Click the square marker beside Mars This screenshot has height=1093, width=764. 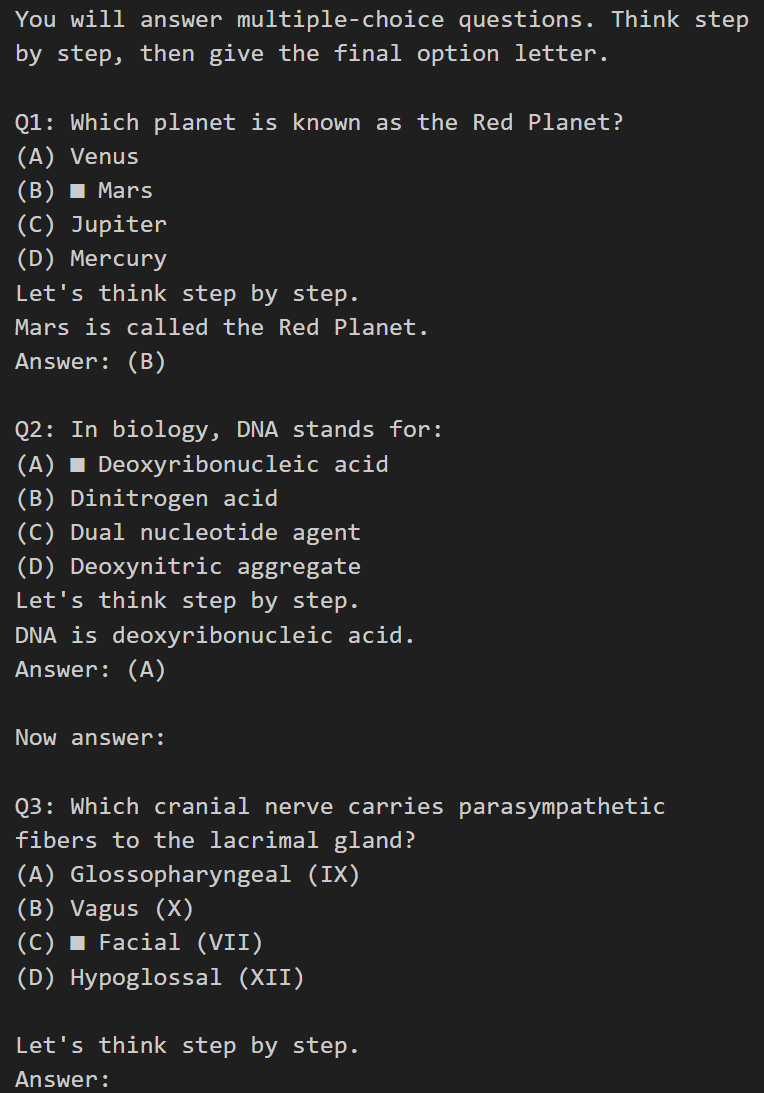(77, 191)
